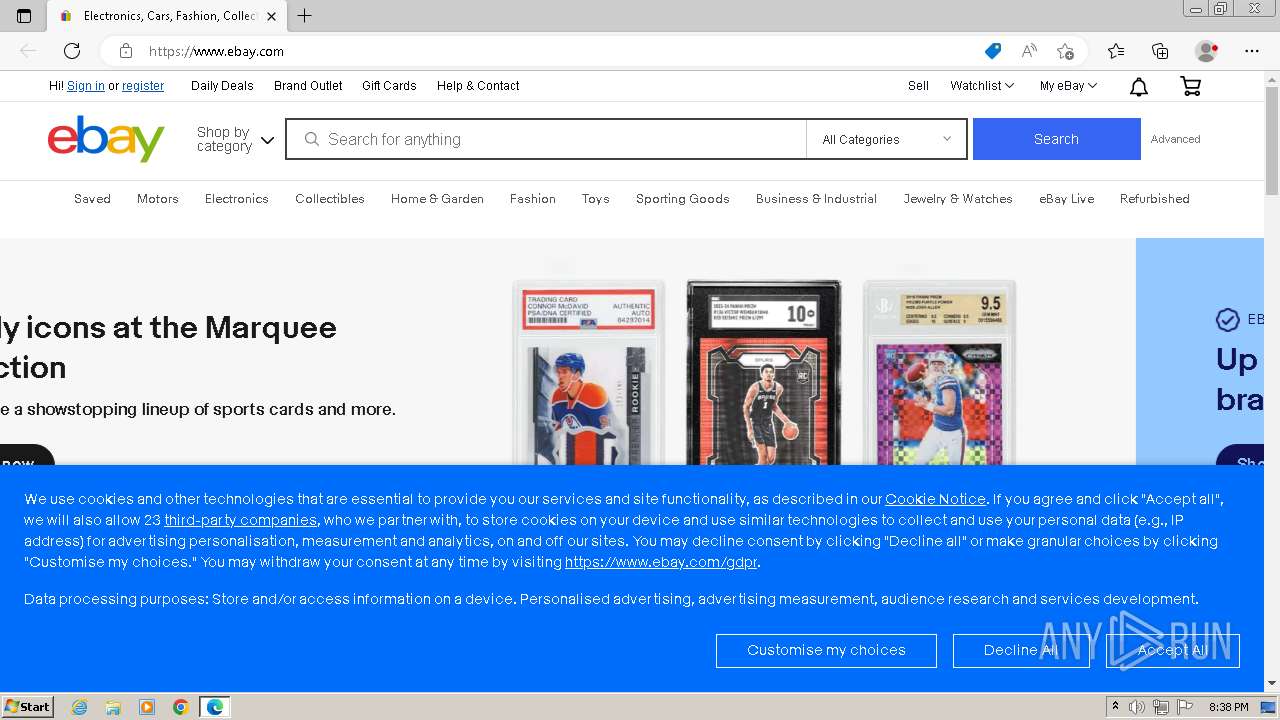View site information lock icon
This screenshot has width=1280, height=720.
tap(126, 51)
